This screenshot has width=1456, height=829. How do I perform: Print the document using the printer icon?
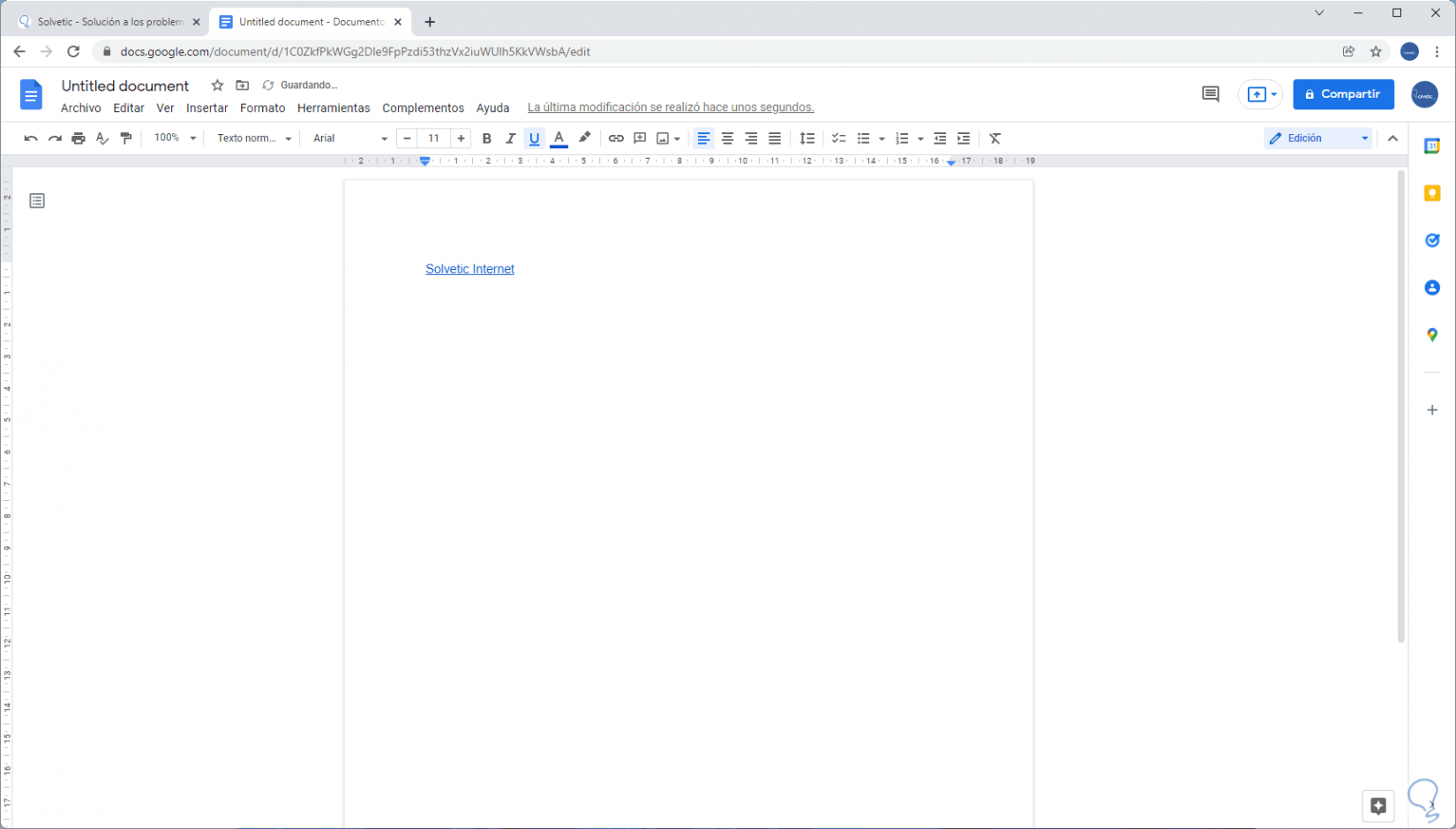(79, 138)
